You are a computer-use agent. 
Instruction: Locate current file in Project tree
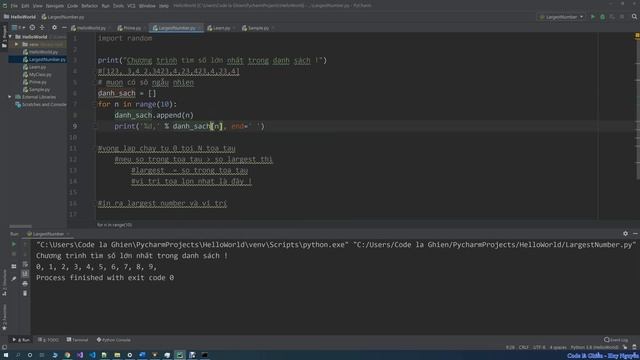click(x=32, y=28)
